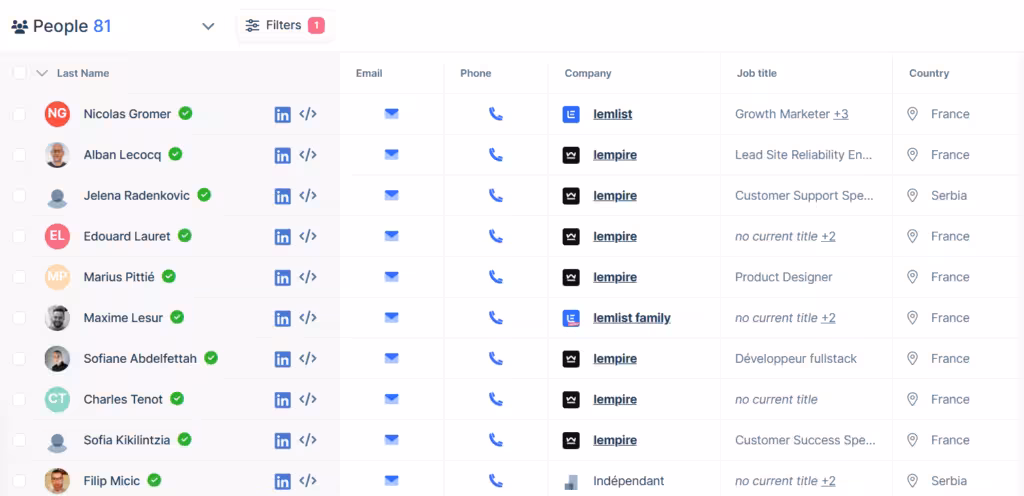Open the Filters button
This screenshot has width=1024, height=496.
[x=284, y=26]
